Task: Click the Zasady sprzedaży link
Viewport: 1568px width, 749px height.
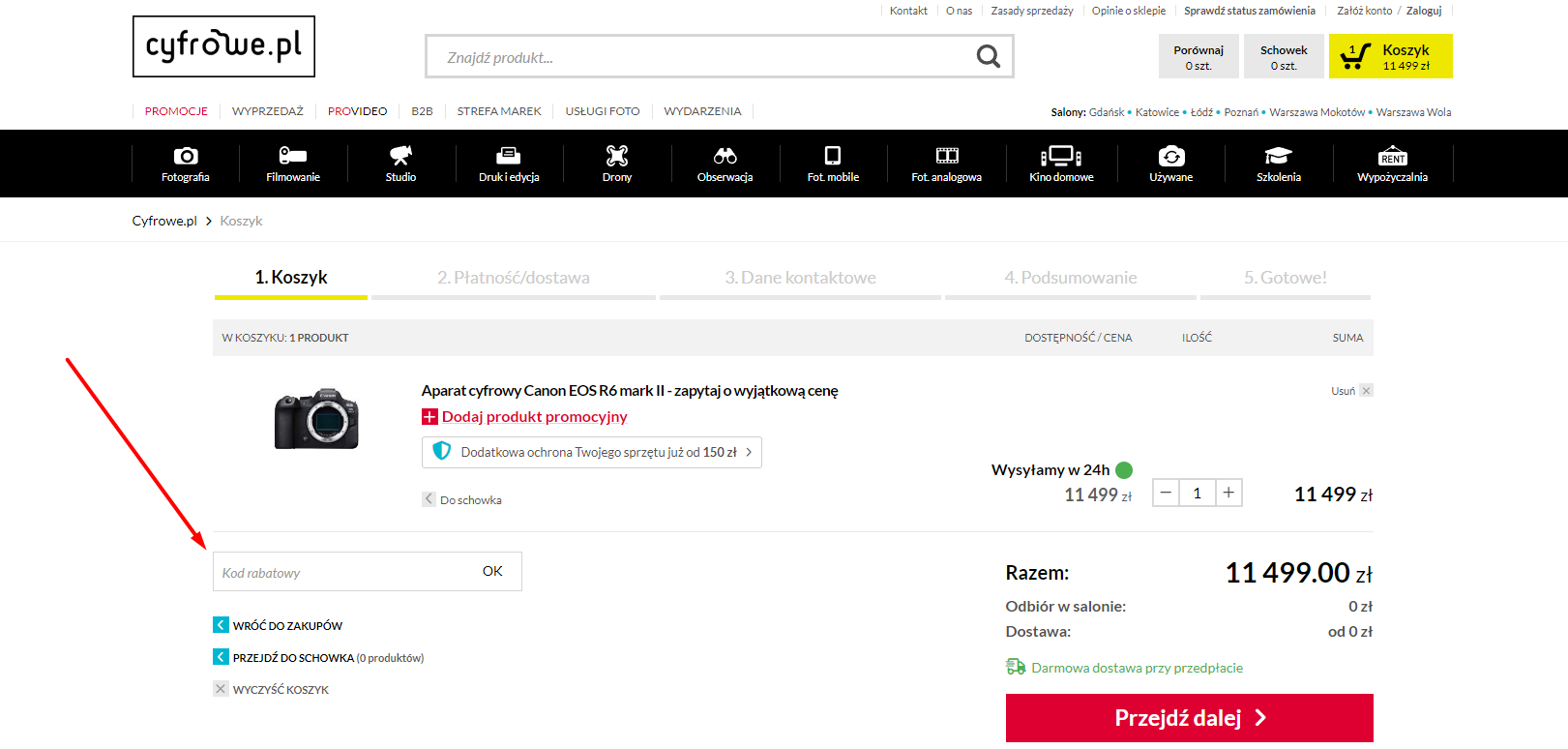Action: (1032, 11)
